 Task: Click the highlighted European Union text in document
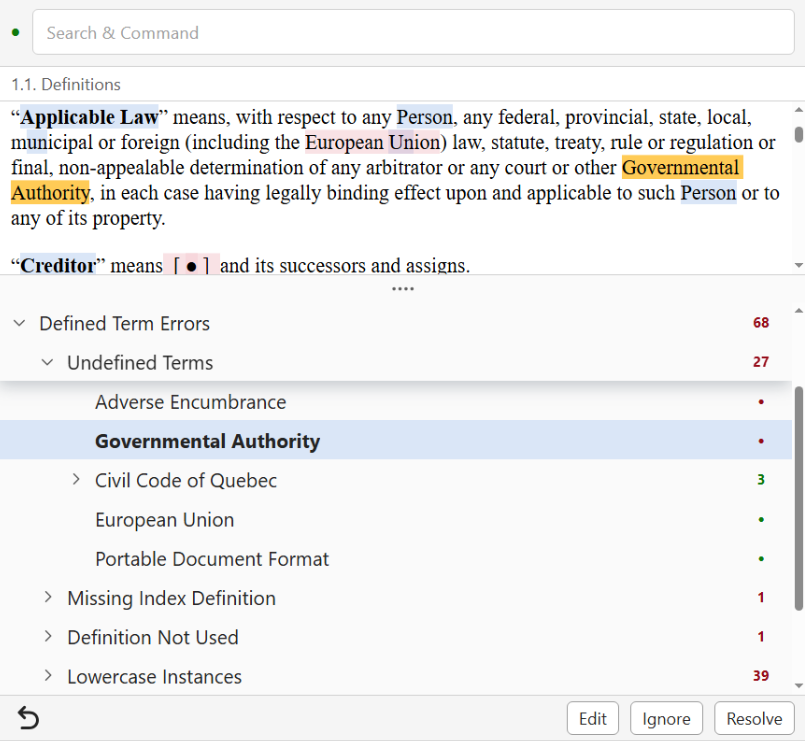click(373, 142)
